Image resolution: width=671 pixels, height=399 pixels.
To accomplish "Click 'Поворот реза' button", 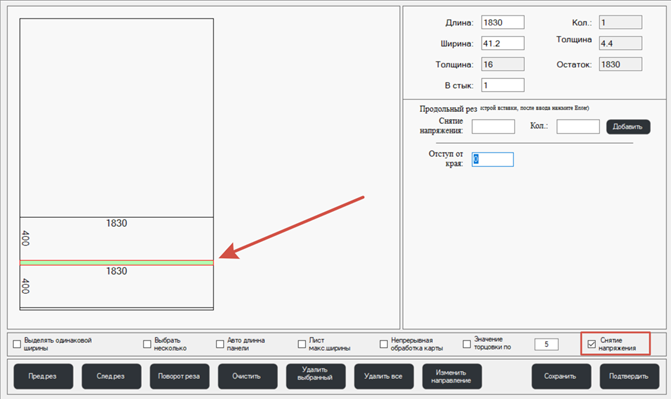I will 179,376.
